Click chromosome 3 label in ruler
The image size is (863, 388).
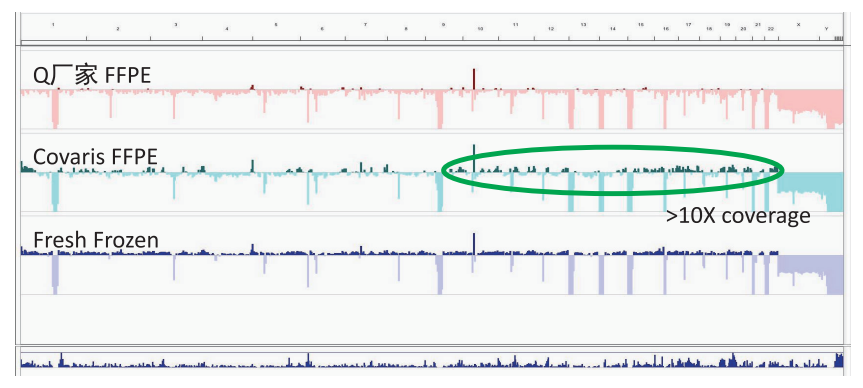[176, 25]
